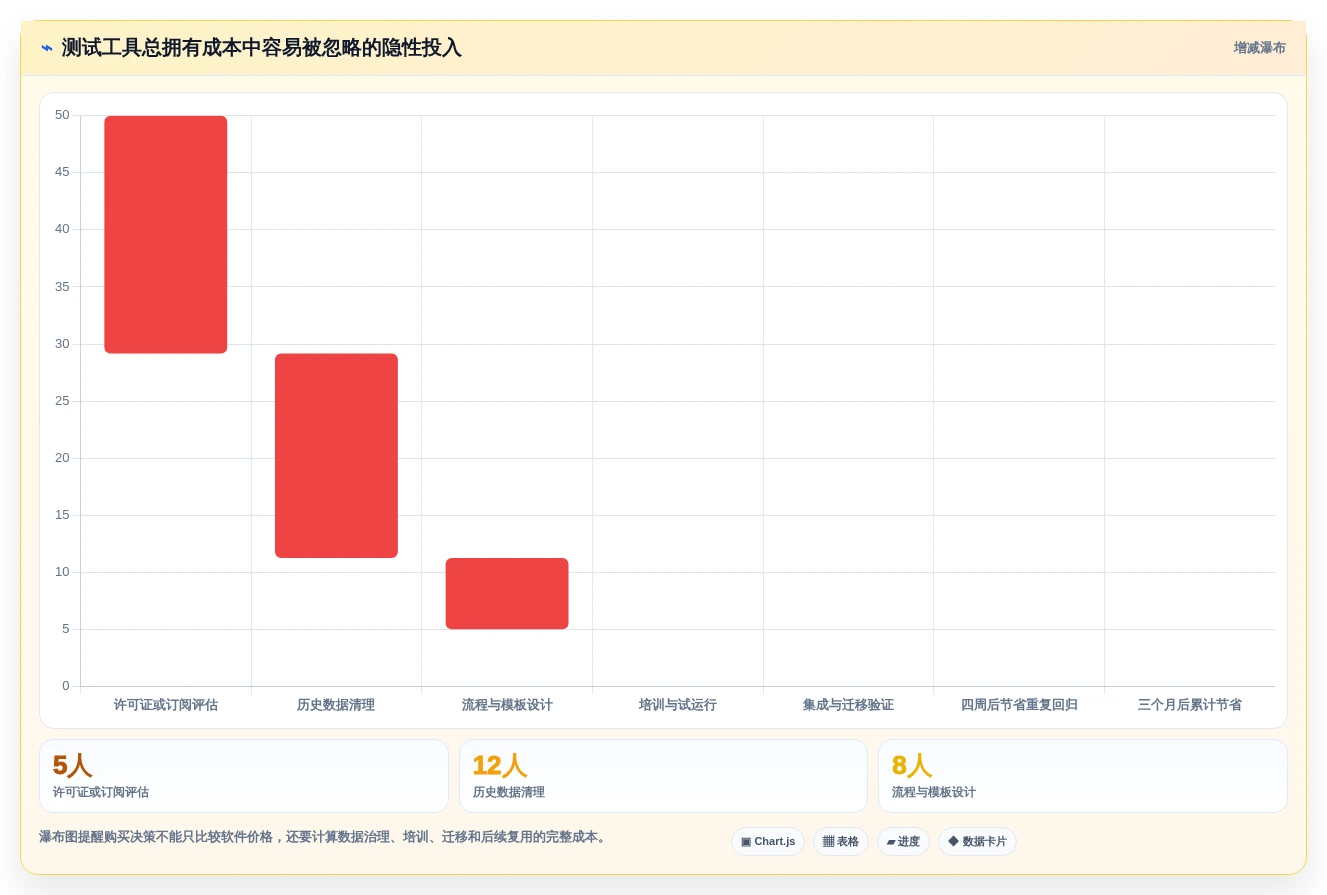This screenshot has height=895, width=1327.
Task: Click the y-axis value 25
Action: point(62,401)
